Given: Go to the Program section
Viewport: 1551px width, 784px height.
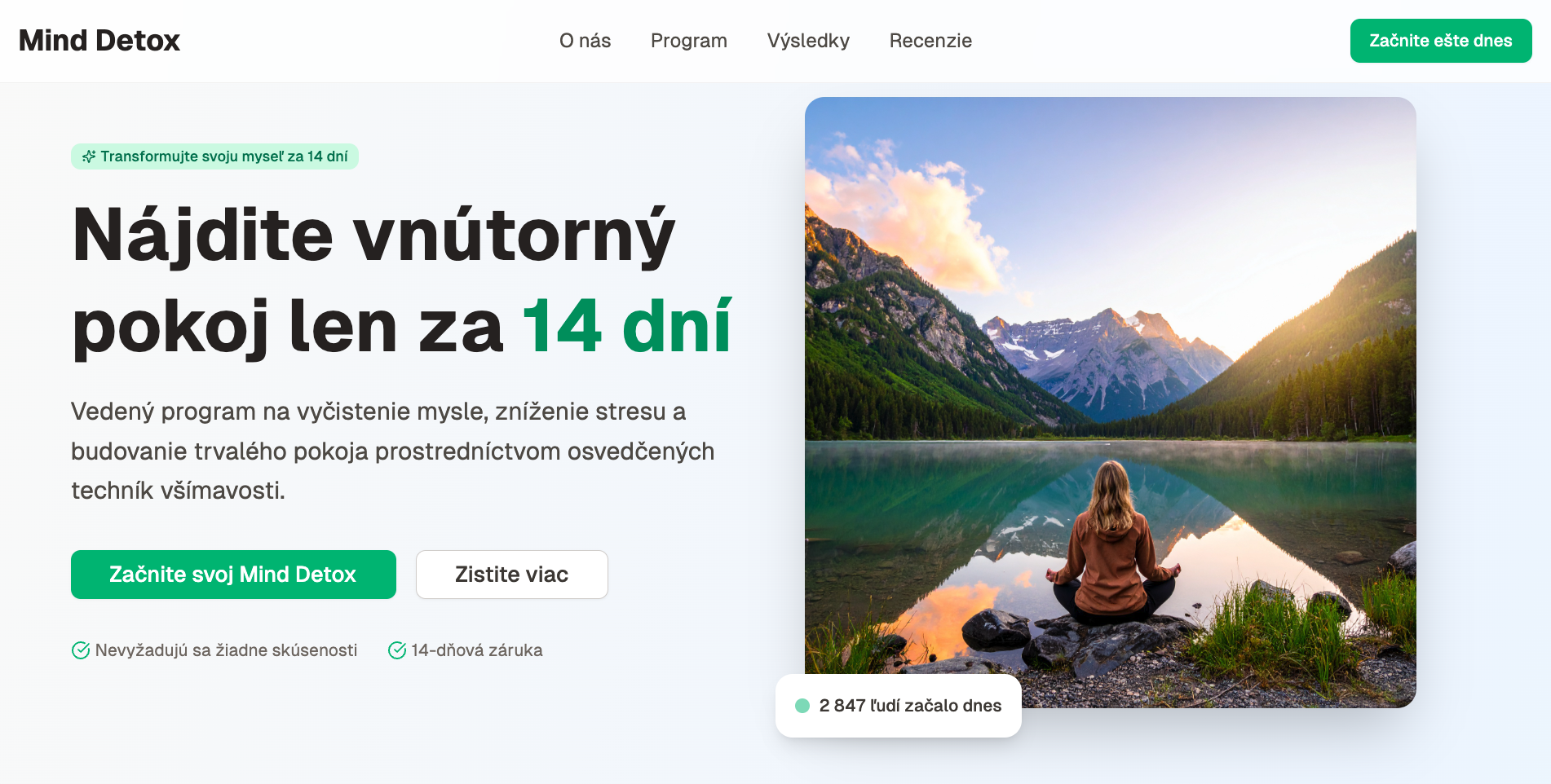Looking at the screenshot, I should pyautogui.click(x=688, y=41).
